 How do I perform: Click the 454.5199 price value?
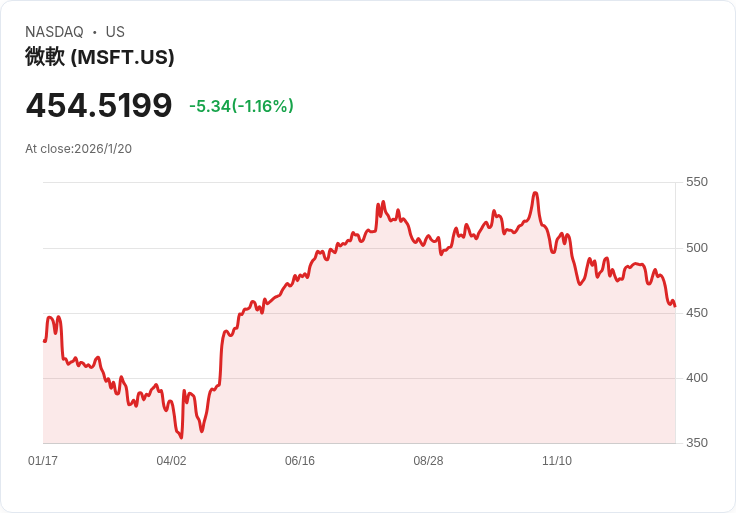[99, 105]
